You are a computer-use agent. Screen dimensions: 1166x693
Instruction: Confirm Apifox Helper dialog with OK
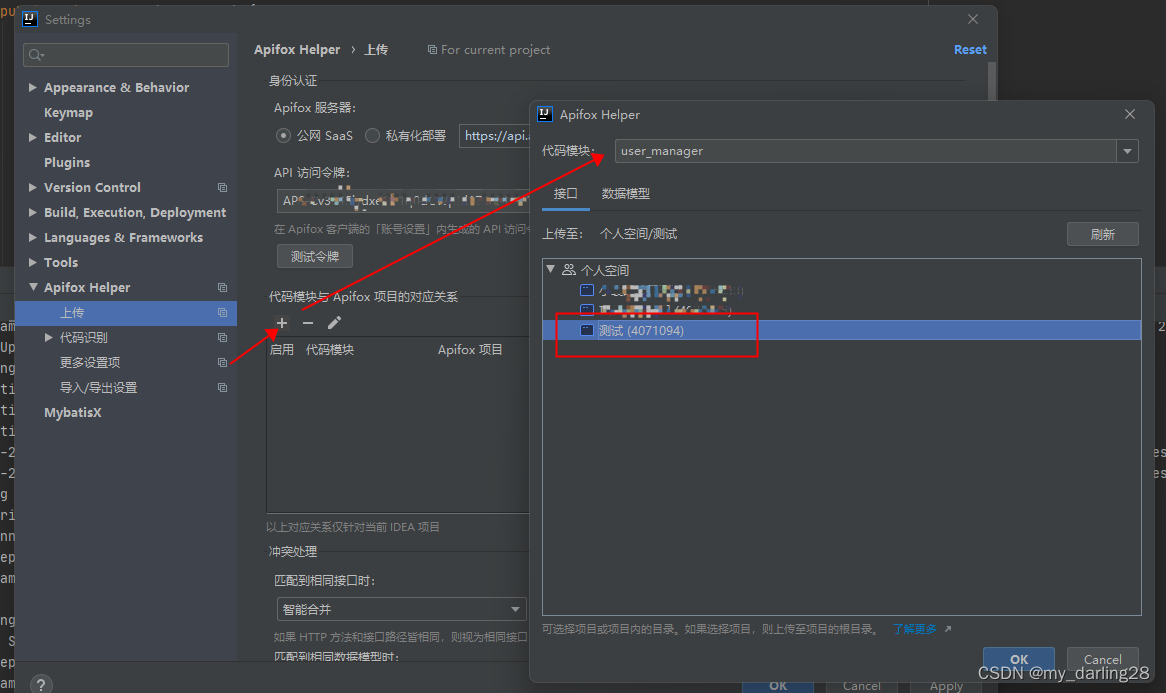(1019, 659)
